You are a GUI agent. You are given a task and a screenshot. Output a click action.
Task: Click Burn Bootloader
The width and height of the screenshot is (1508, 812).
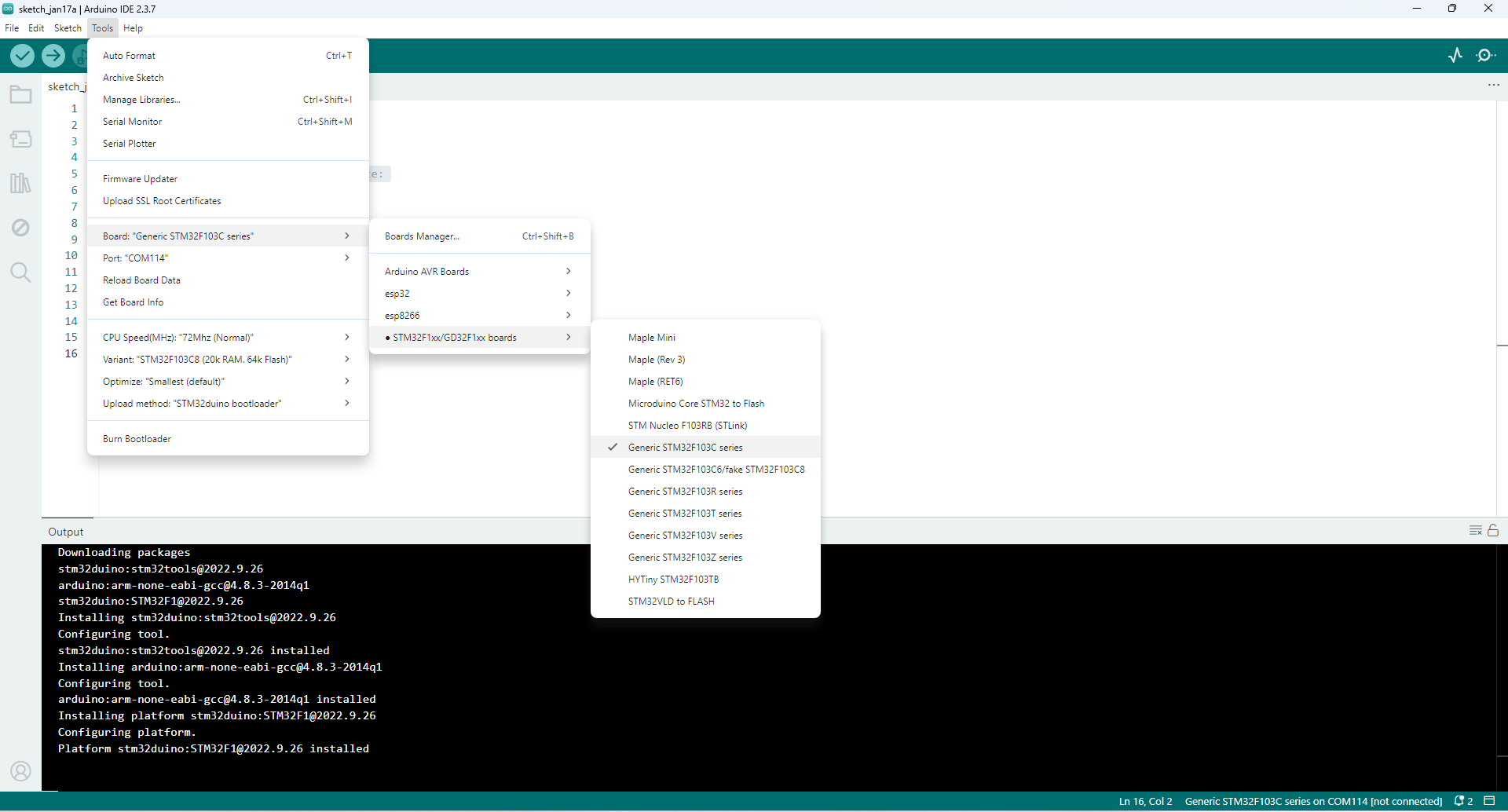137,439
